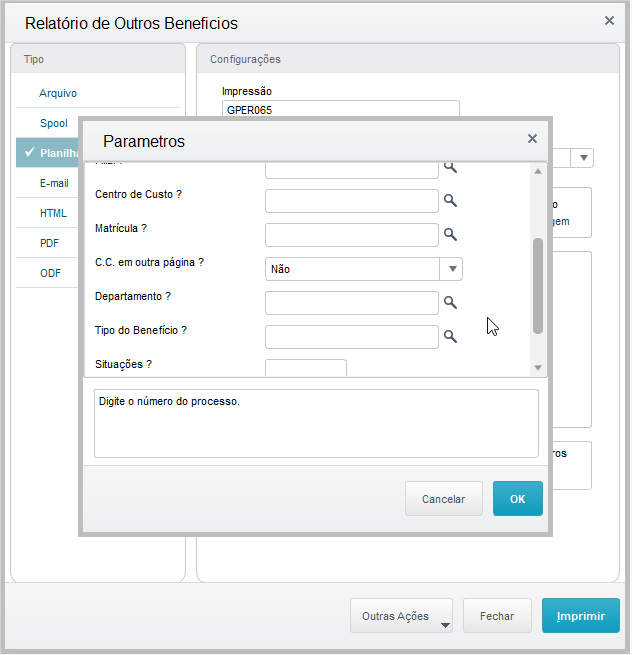This screenshot has height=655, width=632.
Task: Open lookup search for Matrícula field
Action: pyautogui.click(x=450, y=234)
